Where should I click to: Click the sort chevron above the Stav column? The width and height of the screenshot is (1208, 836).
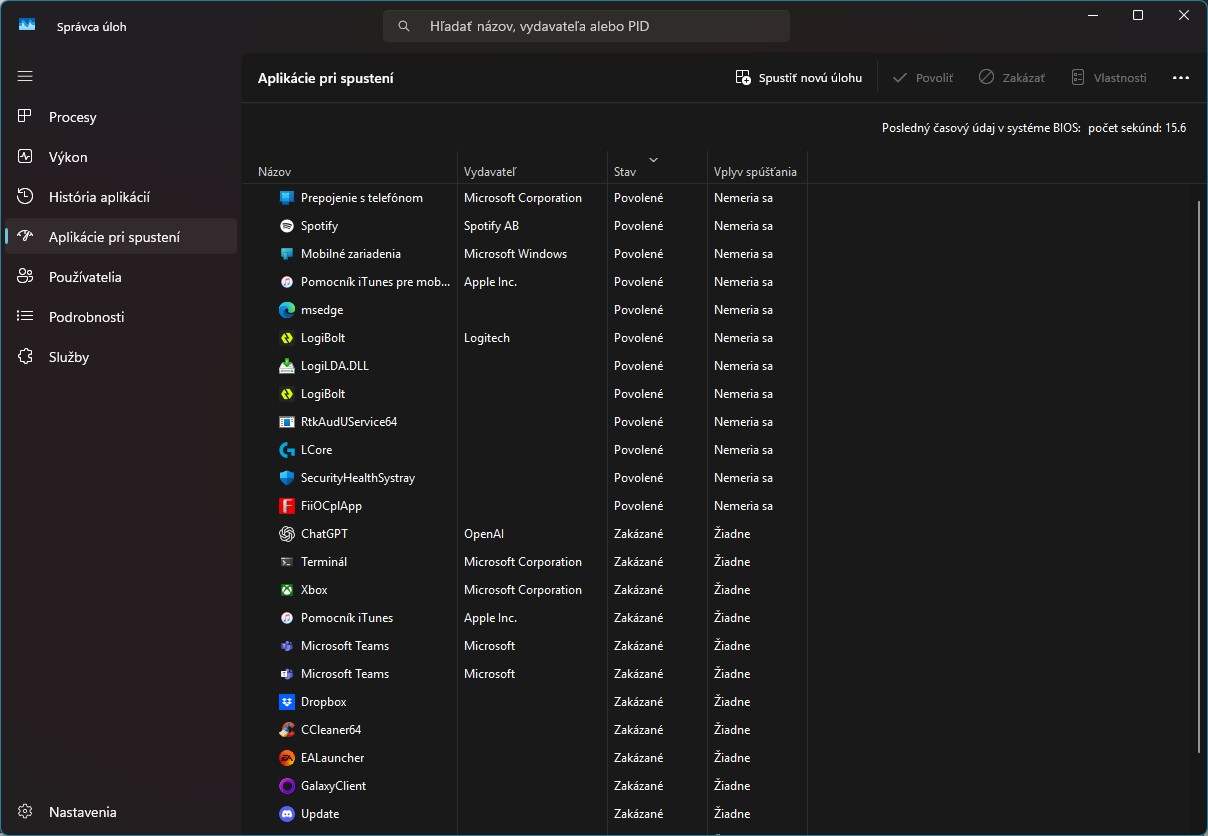(x=654, y=160)
